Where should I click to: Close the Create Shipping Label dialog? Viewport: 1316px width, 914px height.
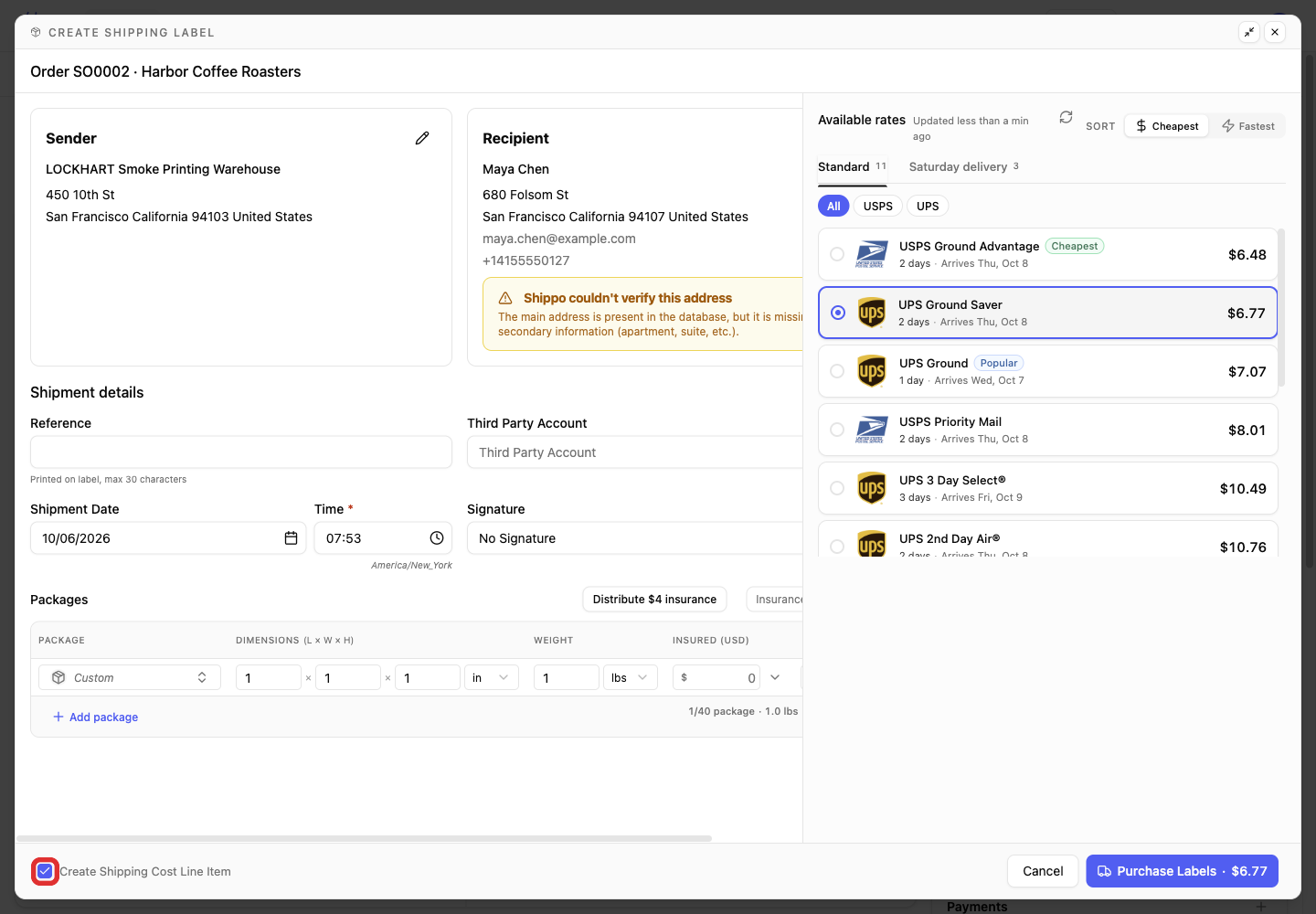point(1275,32)
